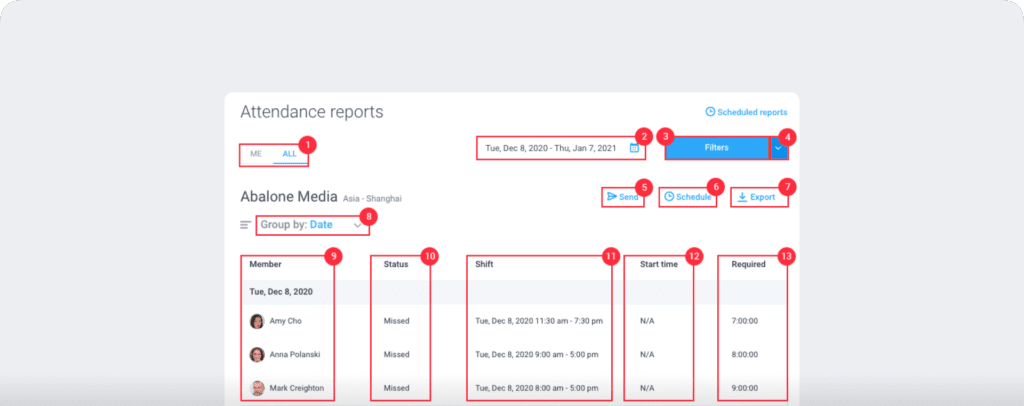Switch to the ALL tab

(289, 154)
